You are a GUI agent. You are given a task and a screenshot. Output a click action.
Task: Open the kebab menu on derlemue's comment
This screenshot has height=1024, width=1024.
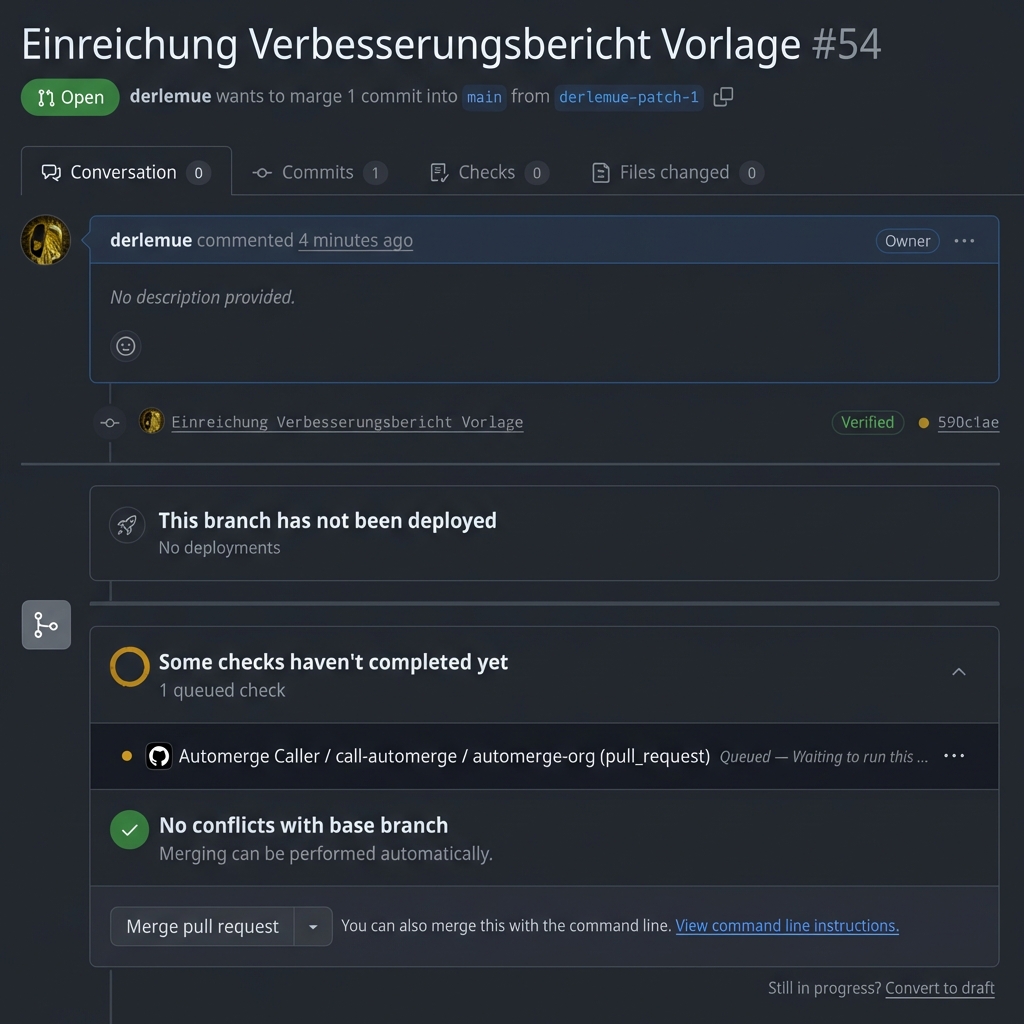coord(964,240)
